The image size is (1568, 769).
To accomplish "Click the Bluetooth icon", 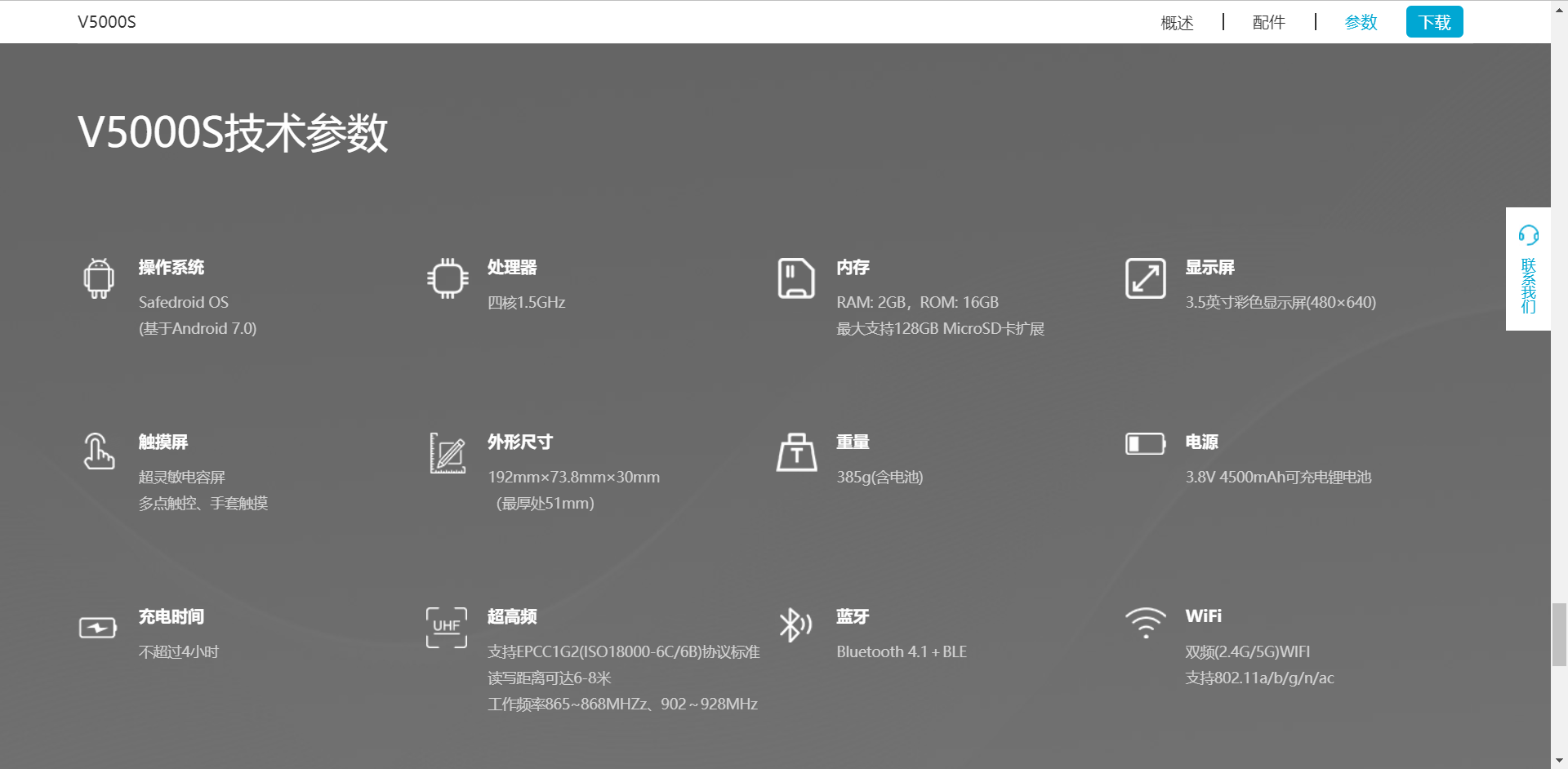I will [x=795, y=625].
